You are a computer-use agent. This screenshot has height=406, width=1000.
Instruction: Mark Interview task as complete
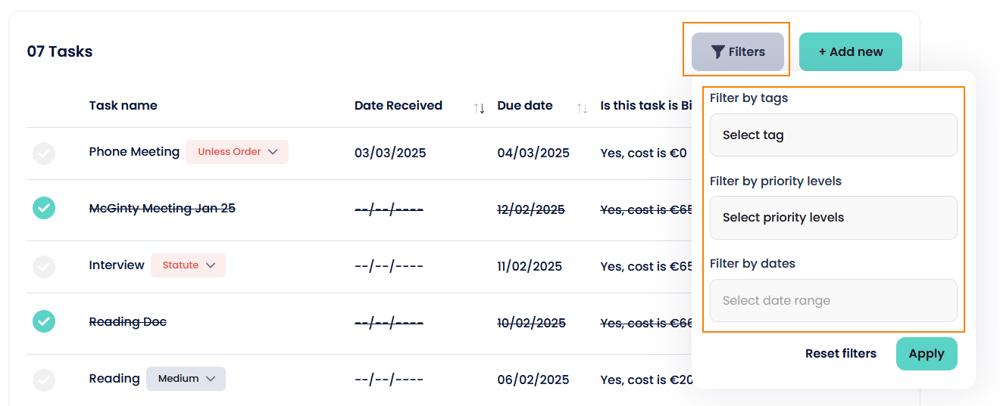(43, 266)
